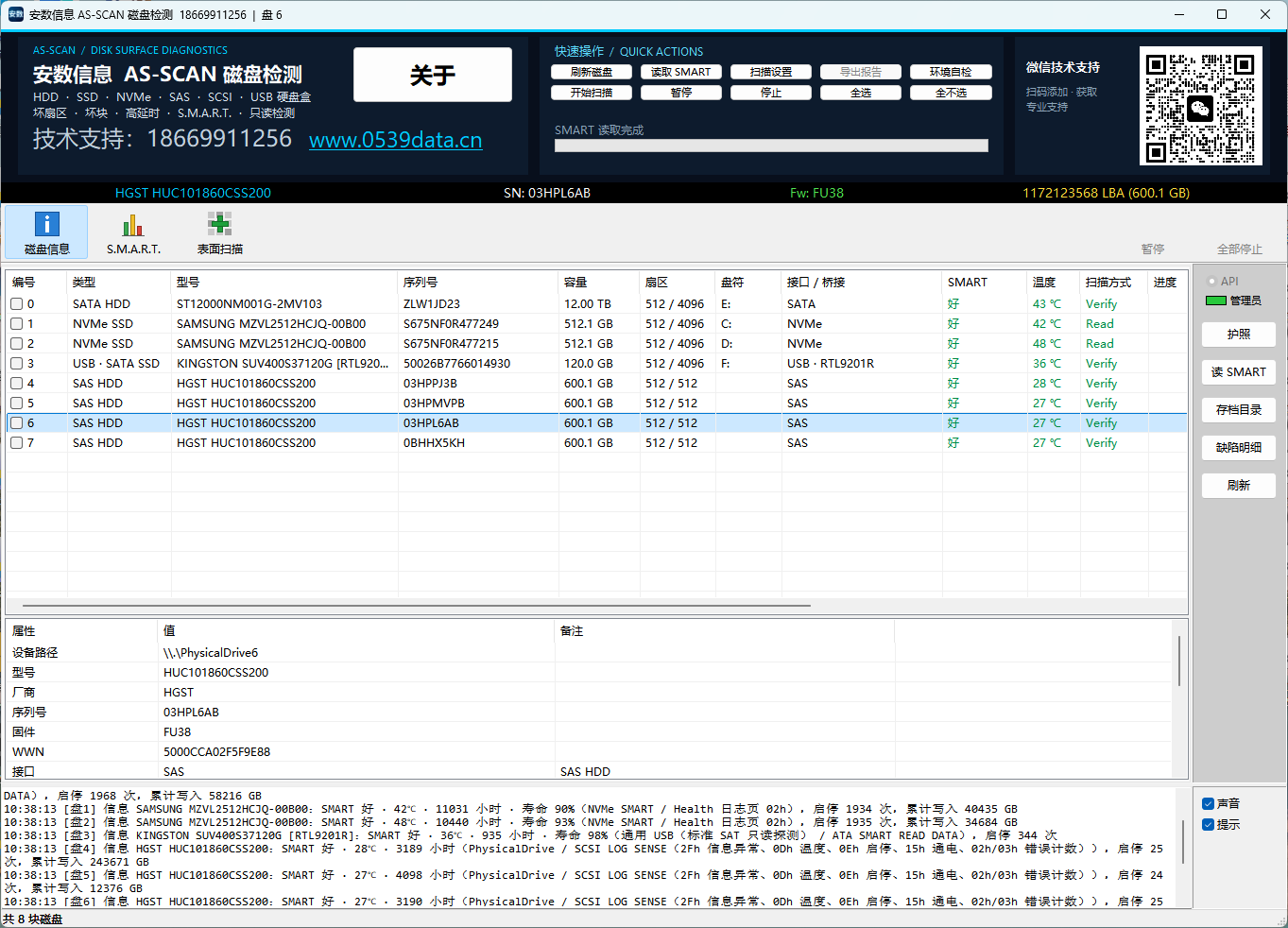Select the row with serial S675NF0R477215
The width and height of the screenshot is (1288, 928).
pyautogui.click(x=596, y=344)
